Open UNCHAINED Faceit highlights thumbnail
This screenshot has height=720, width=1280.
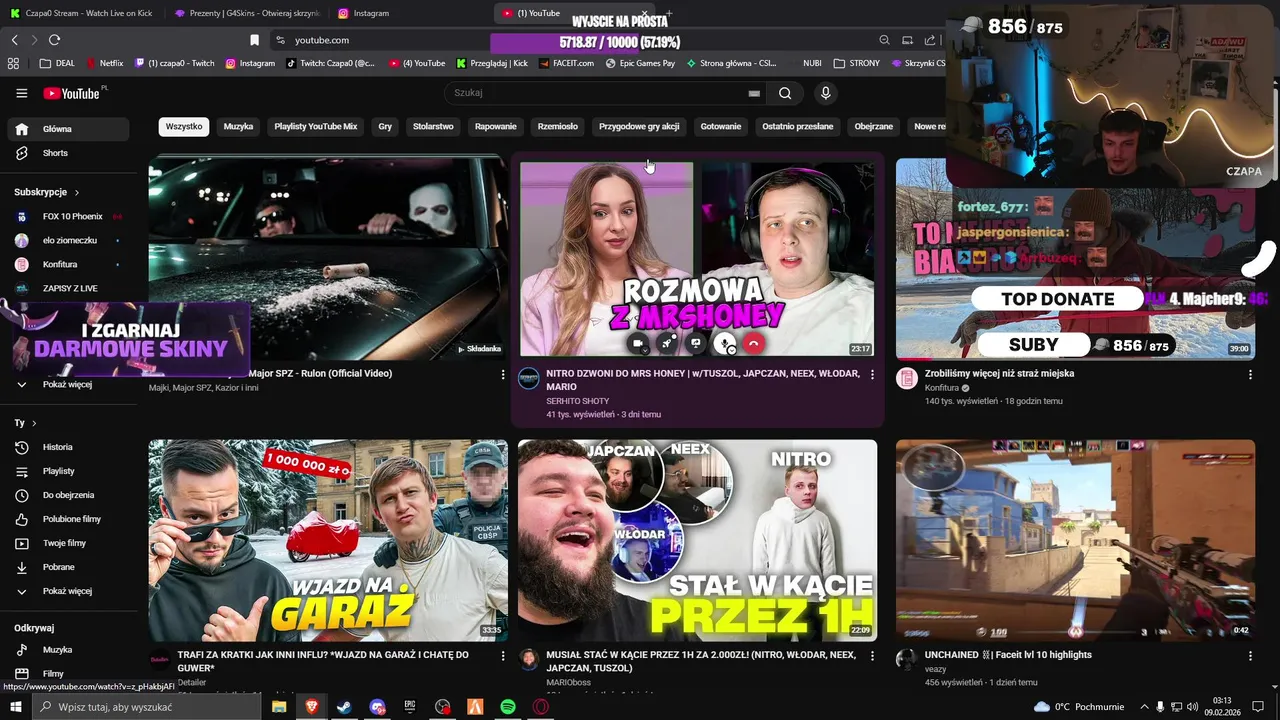tap(1075, 540)
